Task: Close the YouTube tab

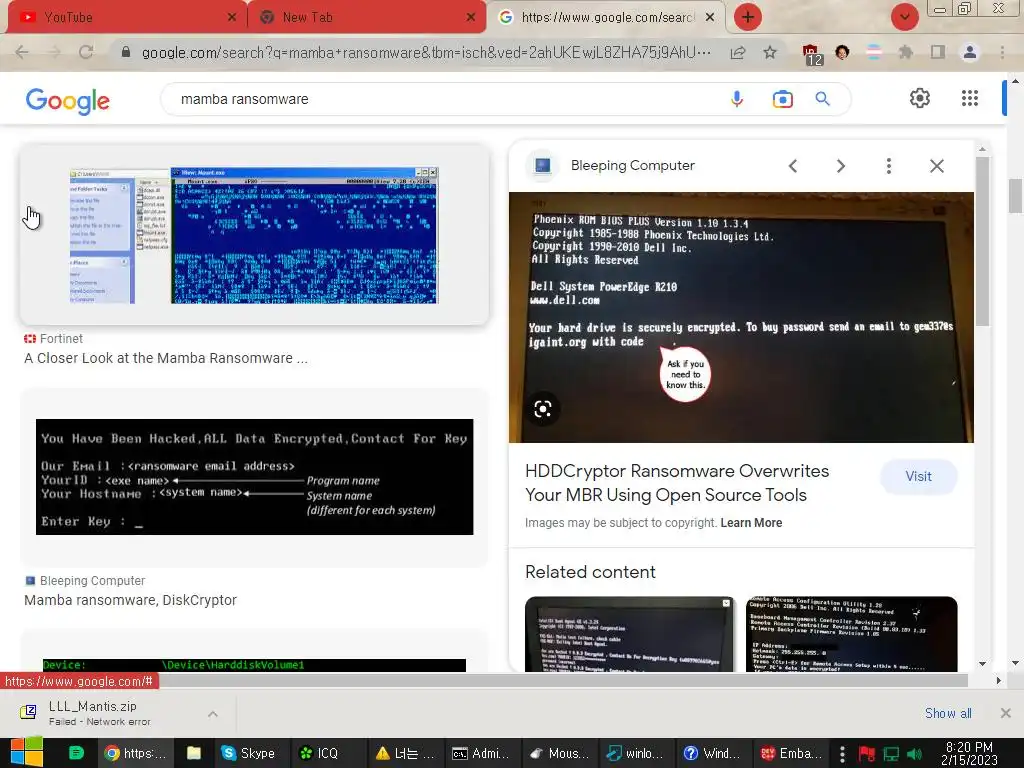Action: click(231, 18)
